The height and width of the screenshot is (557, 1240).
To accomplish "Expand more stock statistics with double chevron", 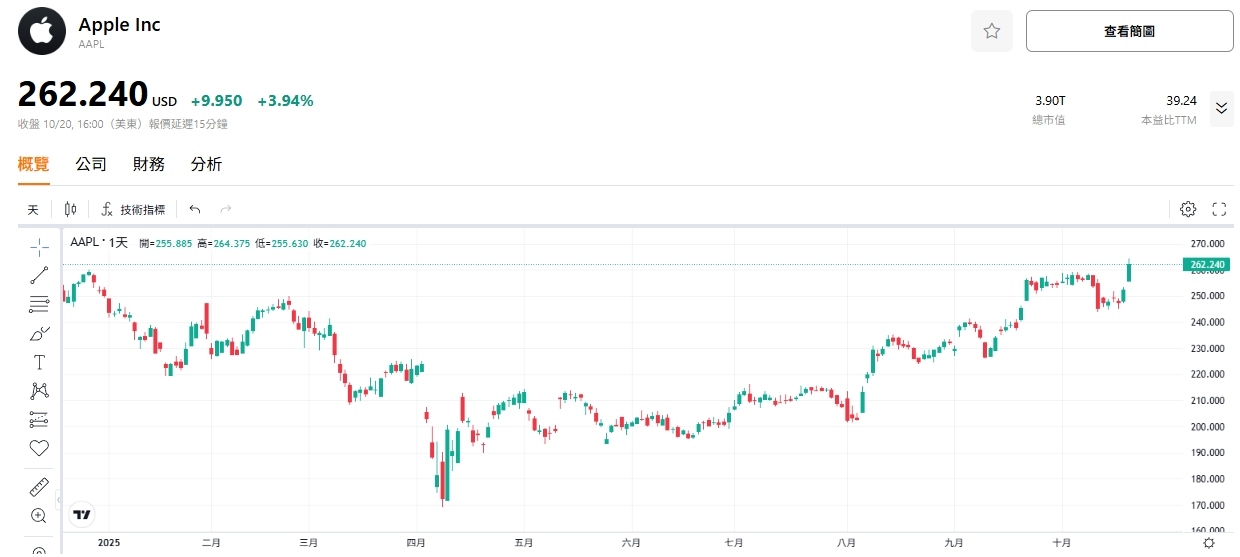I will [1221, 108].
